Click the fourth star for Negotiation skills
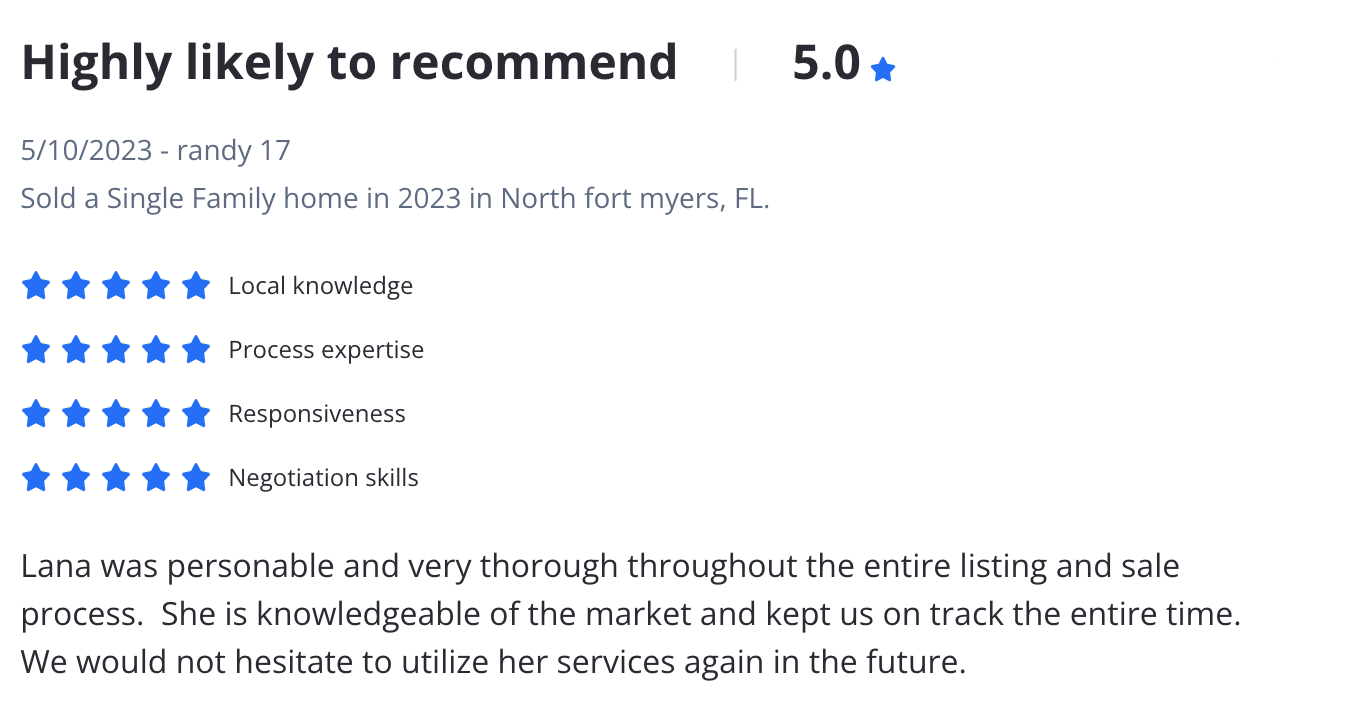Viewport: 1370px width, 722px height. [156, 478]
